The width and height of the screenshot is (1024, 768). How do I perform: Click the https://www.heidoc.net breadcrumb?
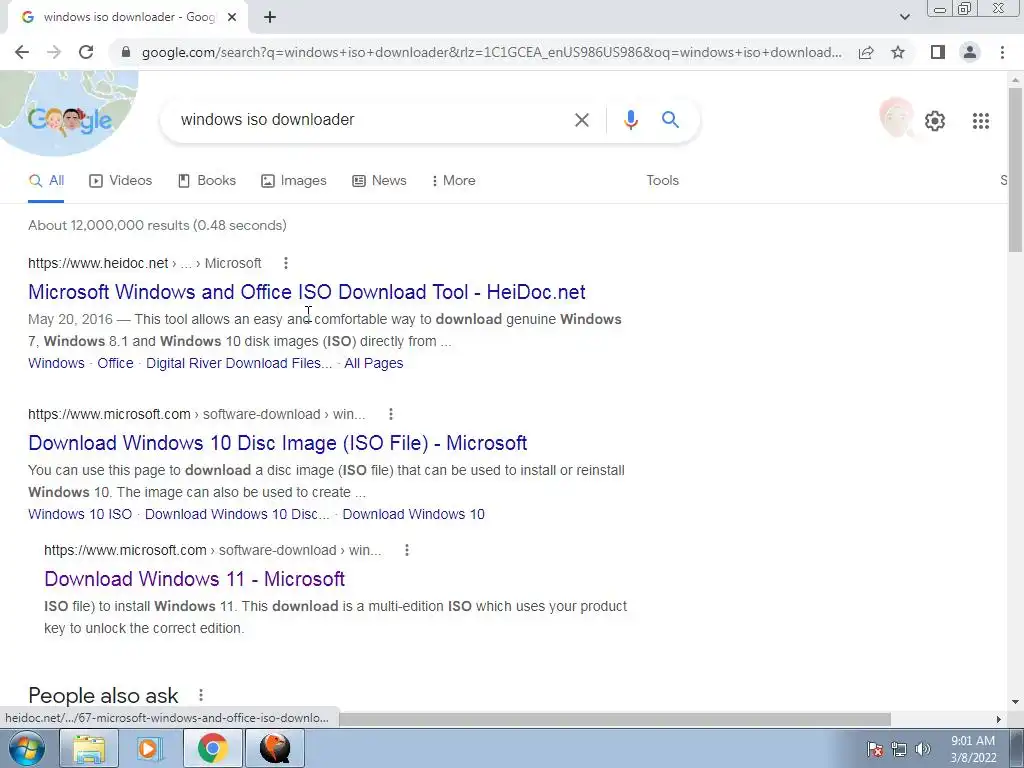tap(98, 263)
